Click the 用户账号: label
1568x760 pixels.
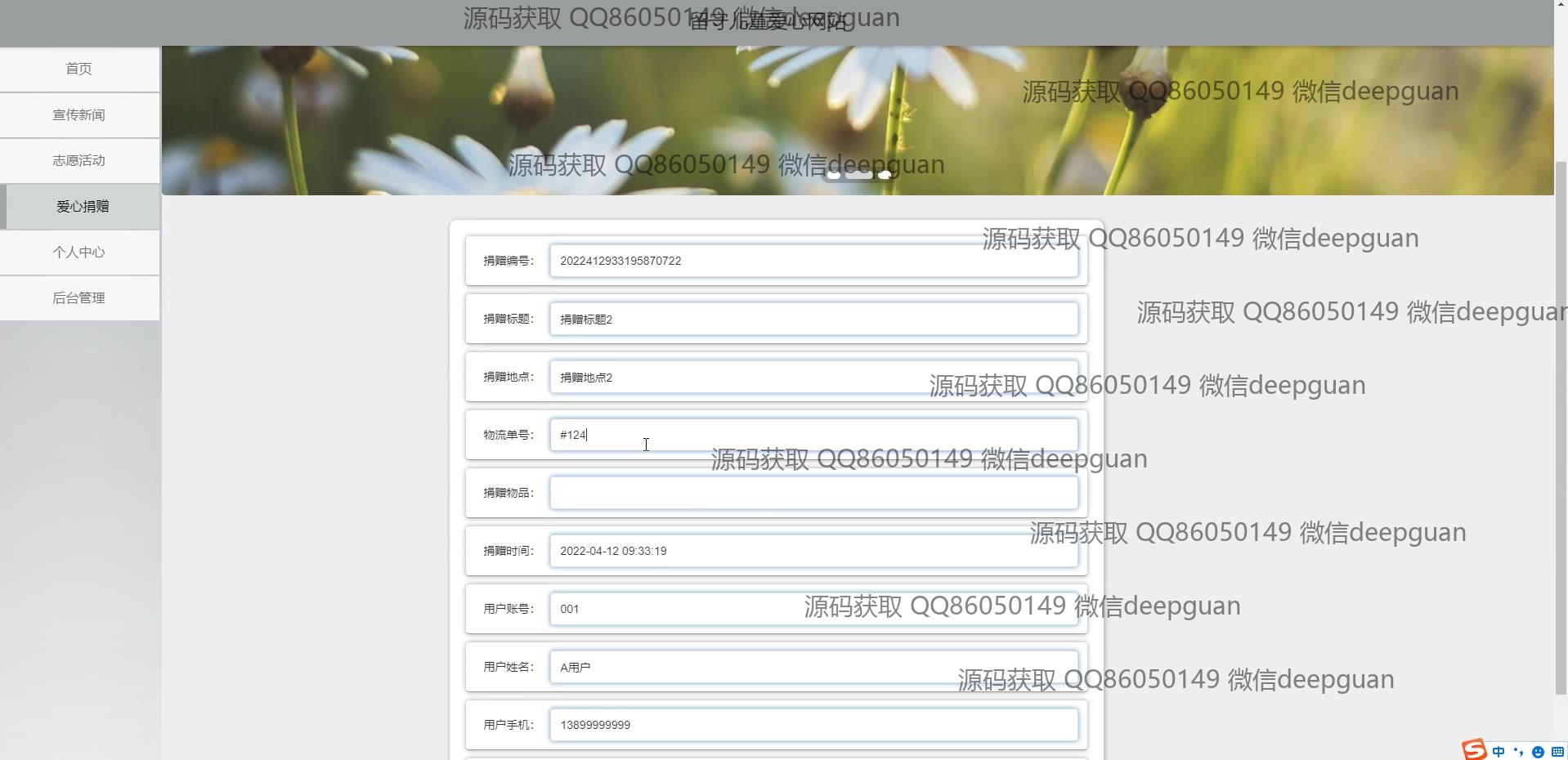pos(508,609)
